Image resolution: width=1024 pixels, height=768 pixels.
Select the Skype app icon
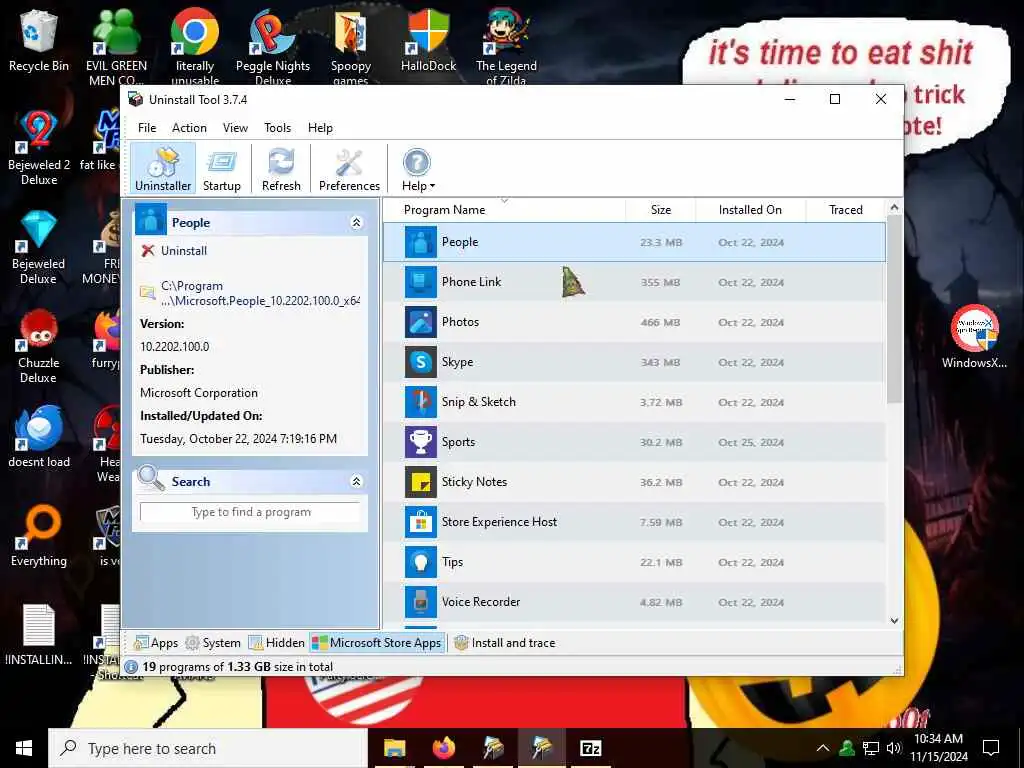point(421,362)
